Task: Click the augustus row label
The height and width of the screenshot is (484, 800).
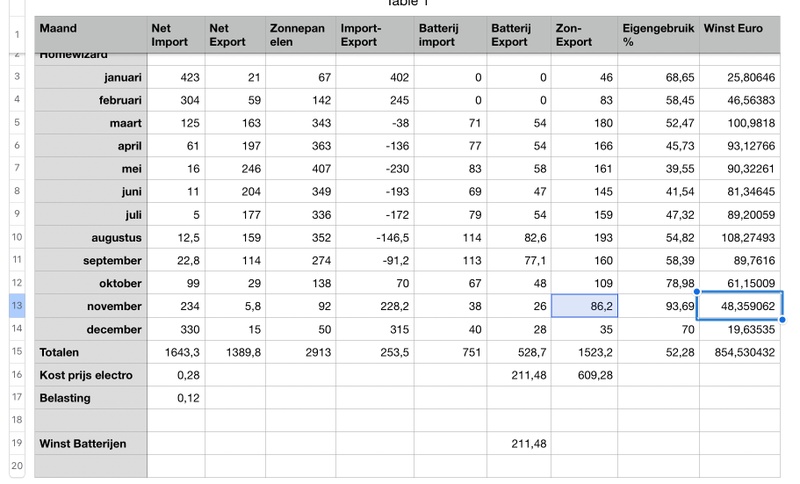Action: pos(91,237)
